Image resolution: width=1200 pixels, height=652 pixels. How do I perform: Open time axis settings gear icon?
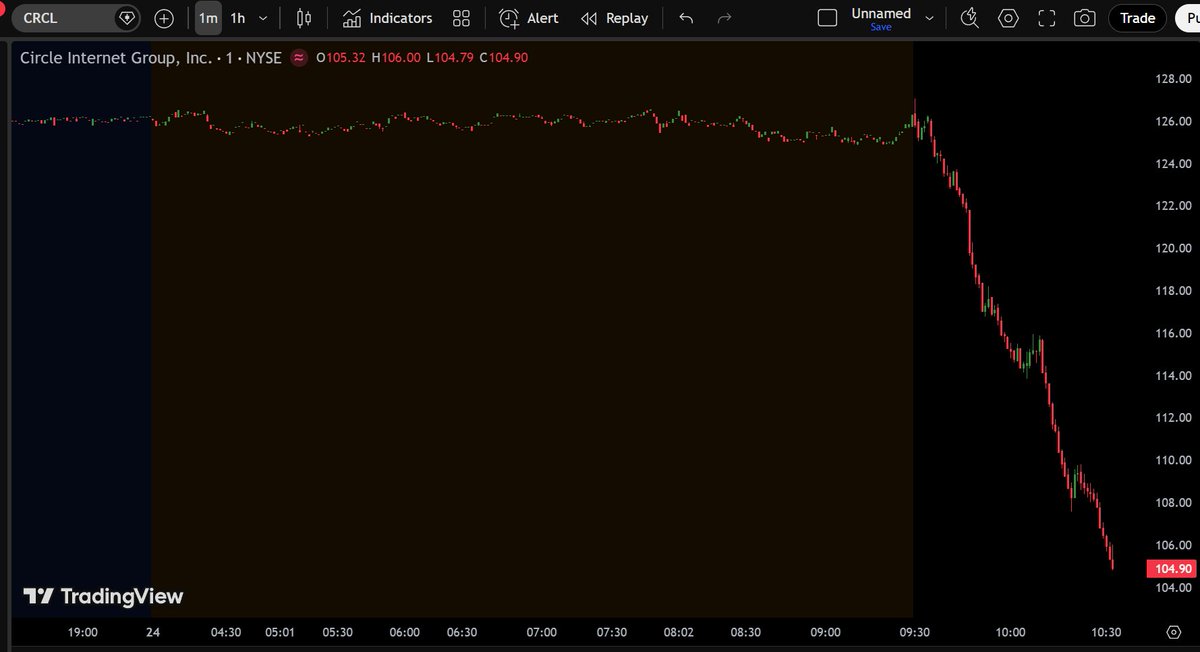1174,632
